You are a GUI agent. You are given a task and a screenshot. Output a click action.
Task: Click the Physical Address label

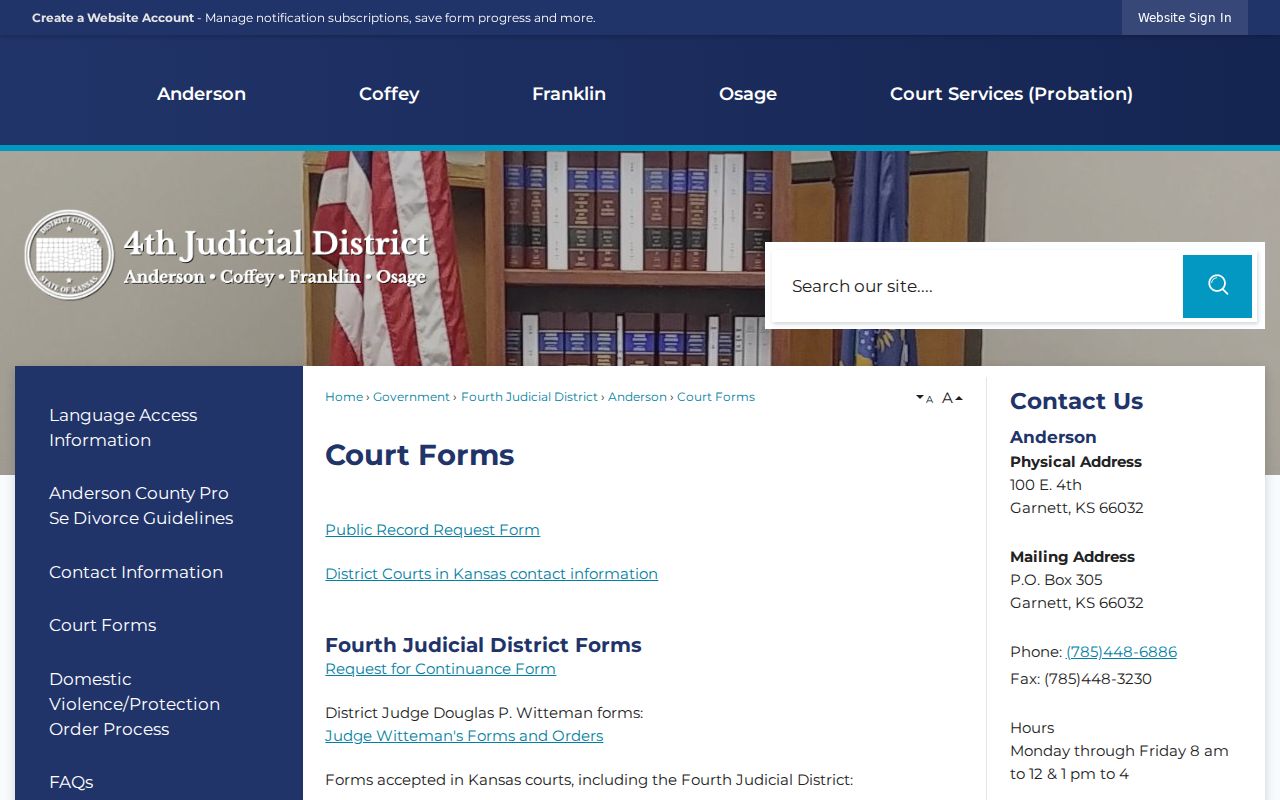click(1076, 462)
